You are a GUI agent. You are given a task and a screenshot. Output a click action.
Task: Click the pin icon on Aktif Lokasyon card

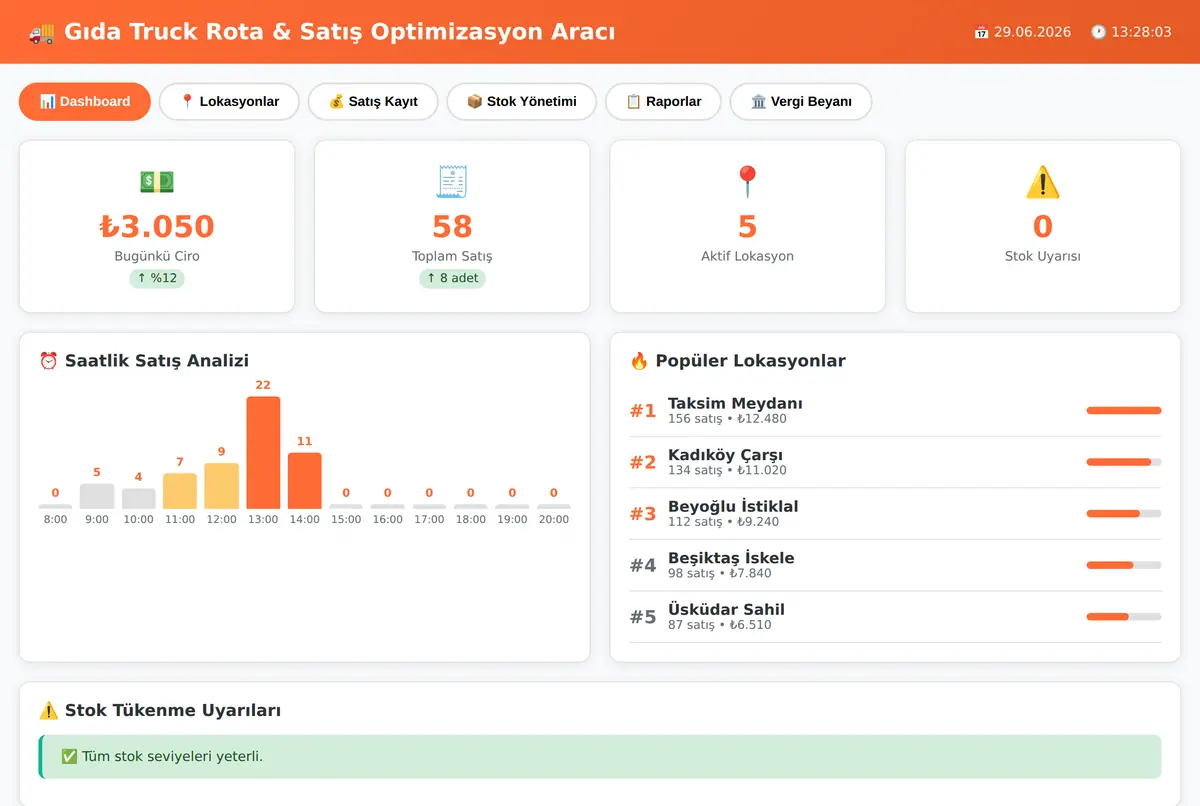(747, 182)
